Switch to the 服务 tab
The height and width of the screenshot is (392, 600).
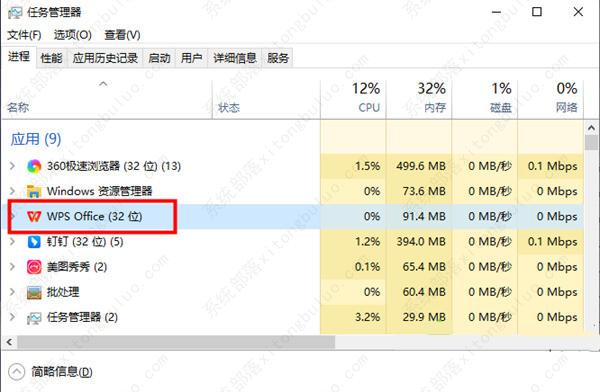point(278,58)
